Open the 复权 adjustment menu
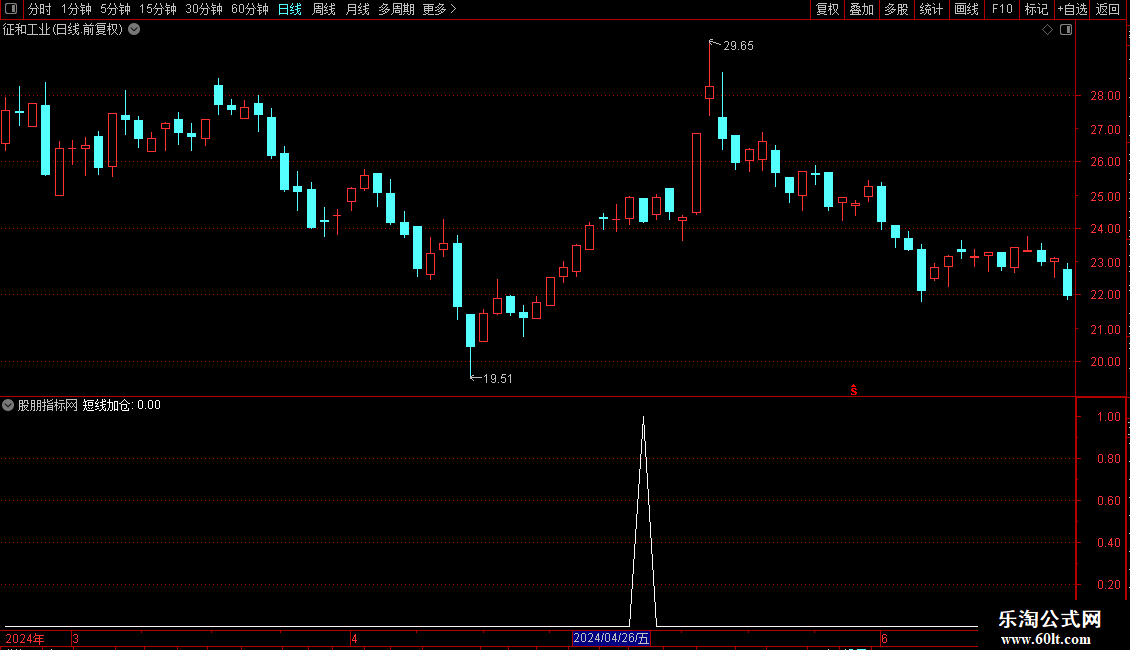Image resolution: width=1130 pixels, height=650 pixels. point(827,9)
